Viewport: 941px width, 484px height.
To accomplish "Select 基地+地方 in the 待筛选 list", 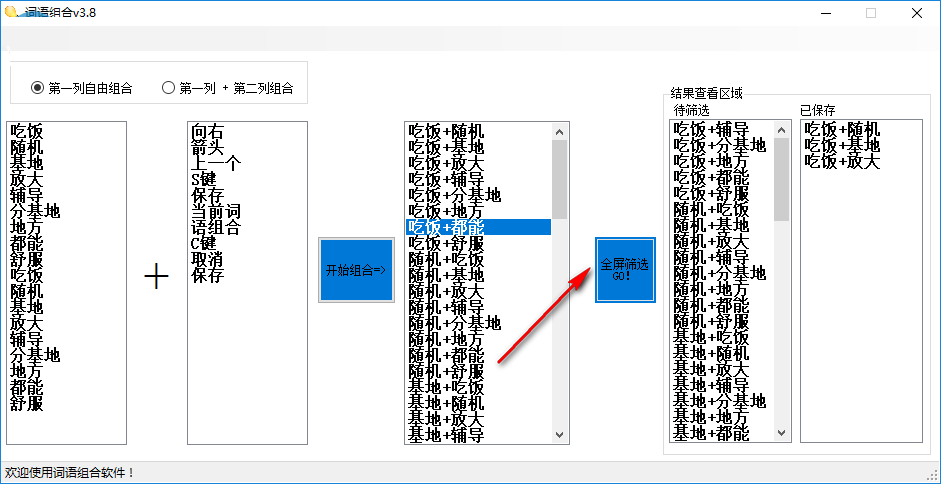I will tap(711, 417).
